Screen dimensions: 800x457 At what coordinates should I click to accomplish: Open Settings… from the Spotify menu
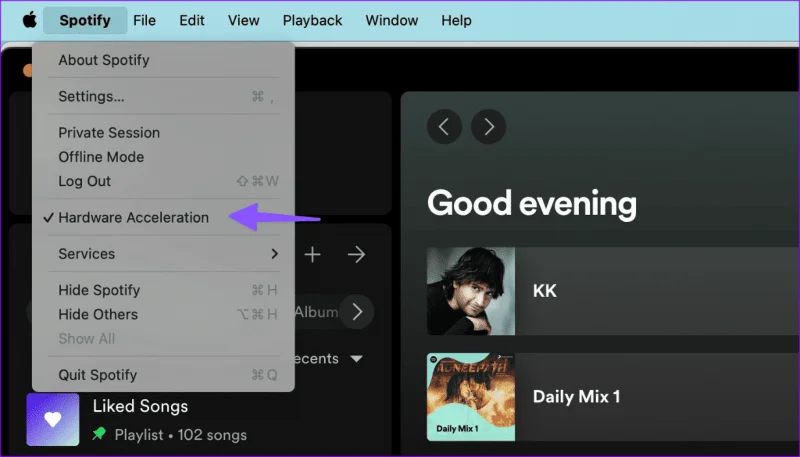click(x=164, y=96)
